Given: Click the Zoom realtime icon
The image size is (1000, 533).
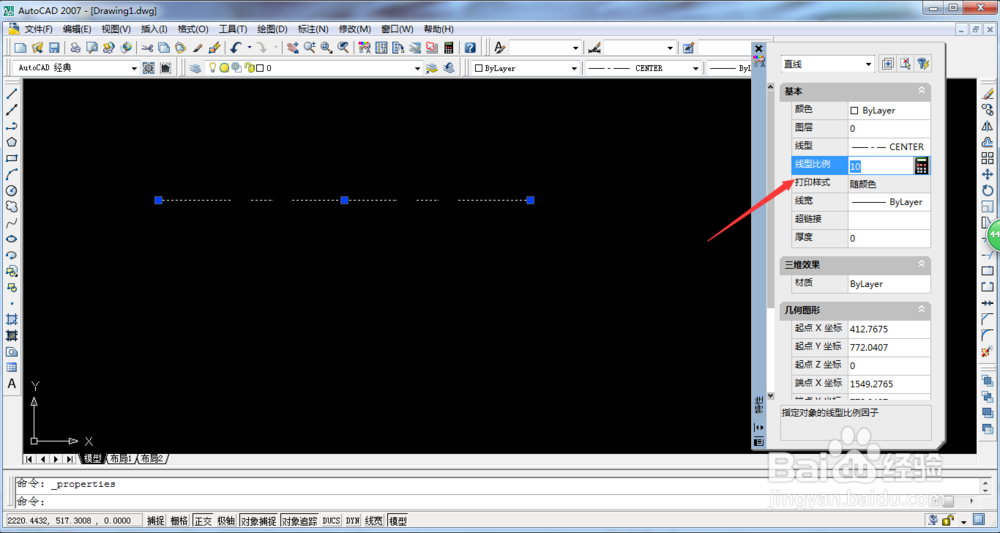Looking at the screenshot, I should [x=309, y=48].
